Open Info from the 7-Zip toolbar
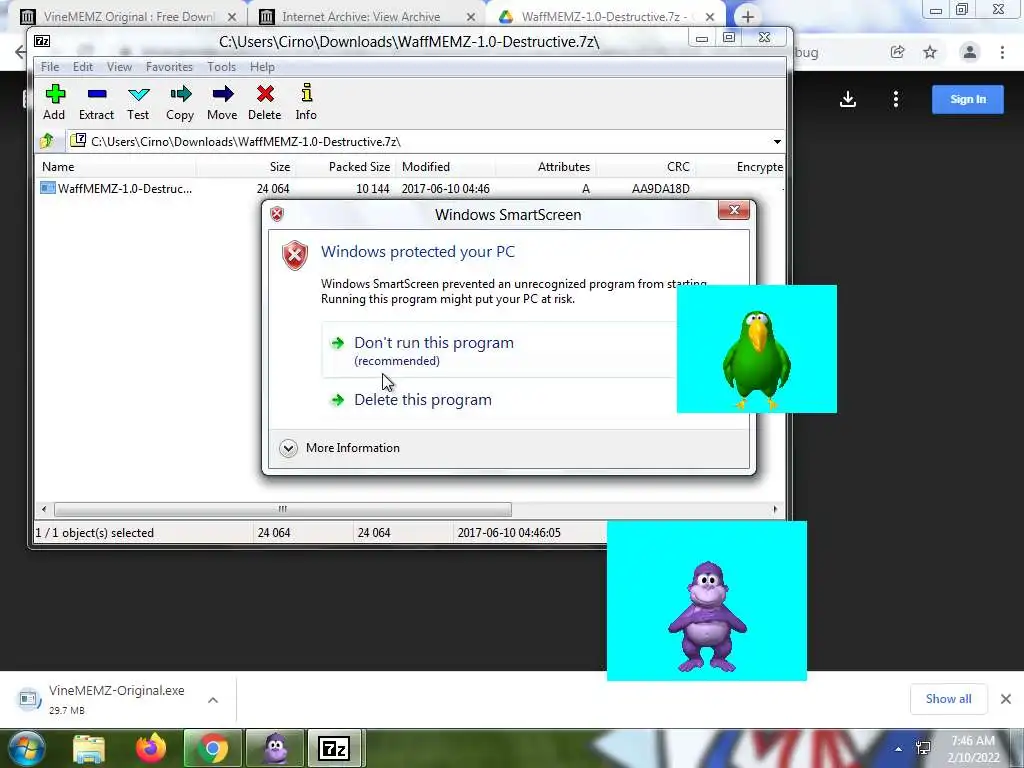The height and width of the screenshot is (768, 1024). pos(306,103)
